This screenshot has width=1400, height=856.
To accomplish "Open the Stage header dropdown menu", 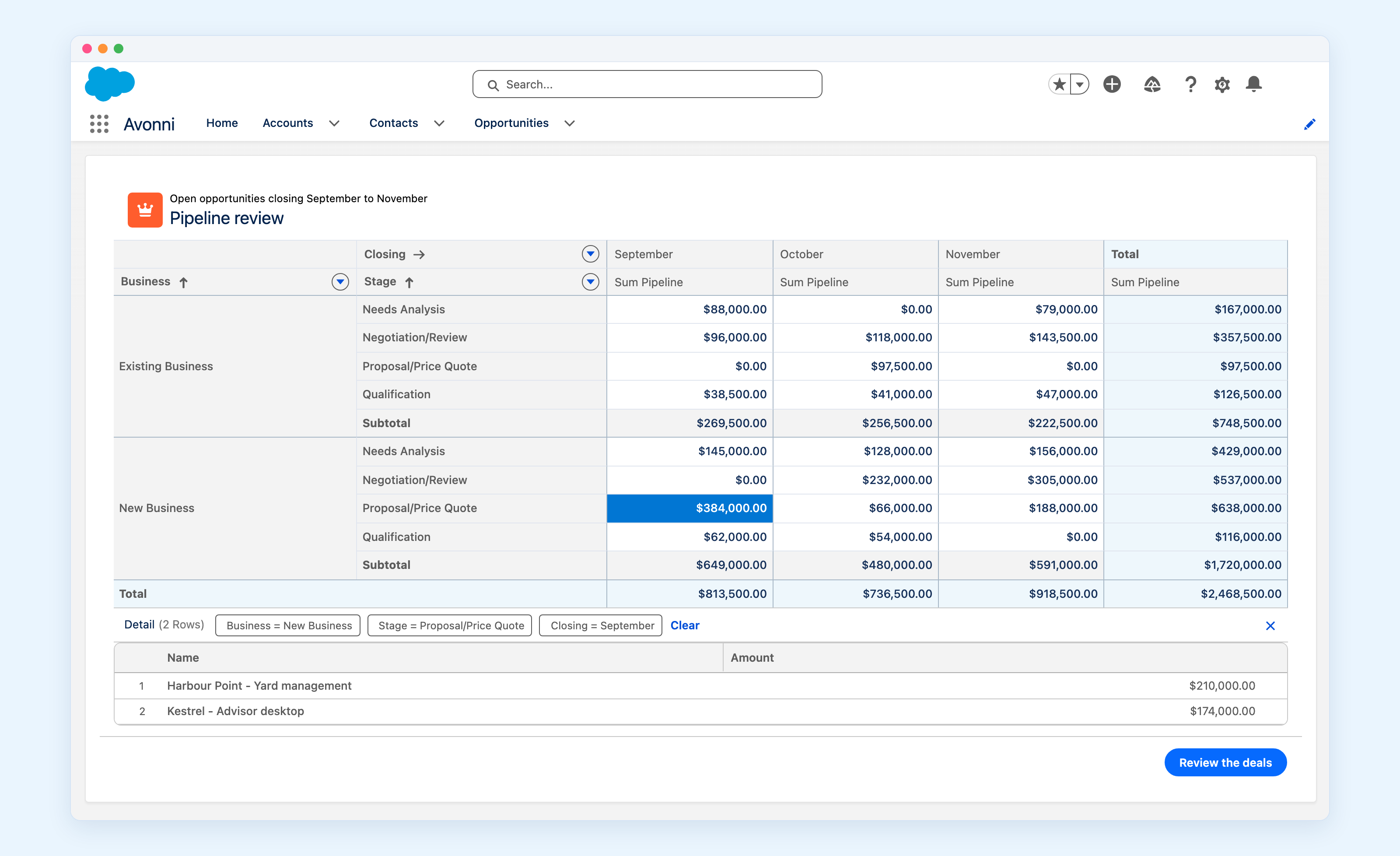I will (590, 281).
